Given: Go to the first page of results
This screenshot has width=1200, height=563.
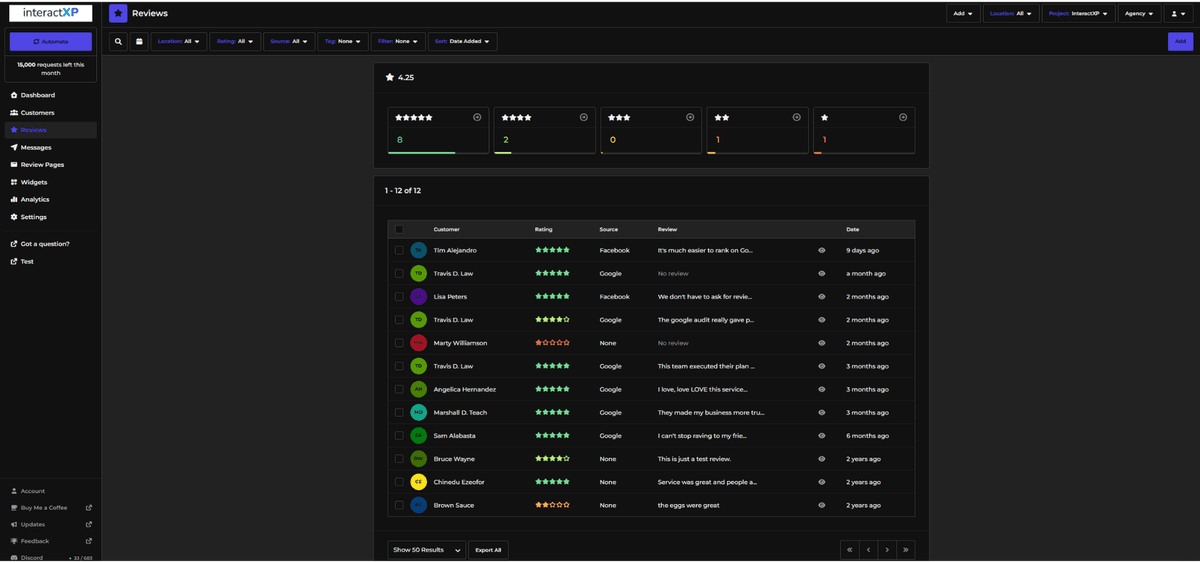Looking at the screenshot, I should tap(850, 550).
